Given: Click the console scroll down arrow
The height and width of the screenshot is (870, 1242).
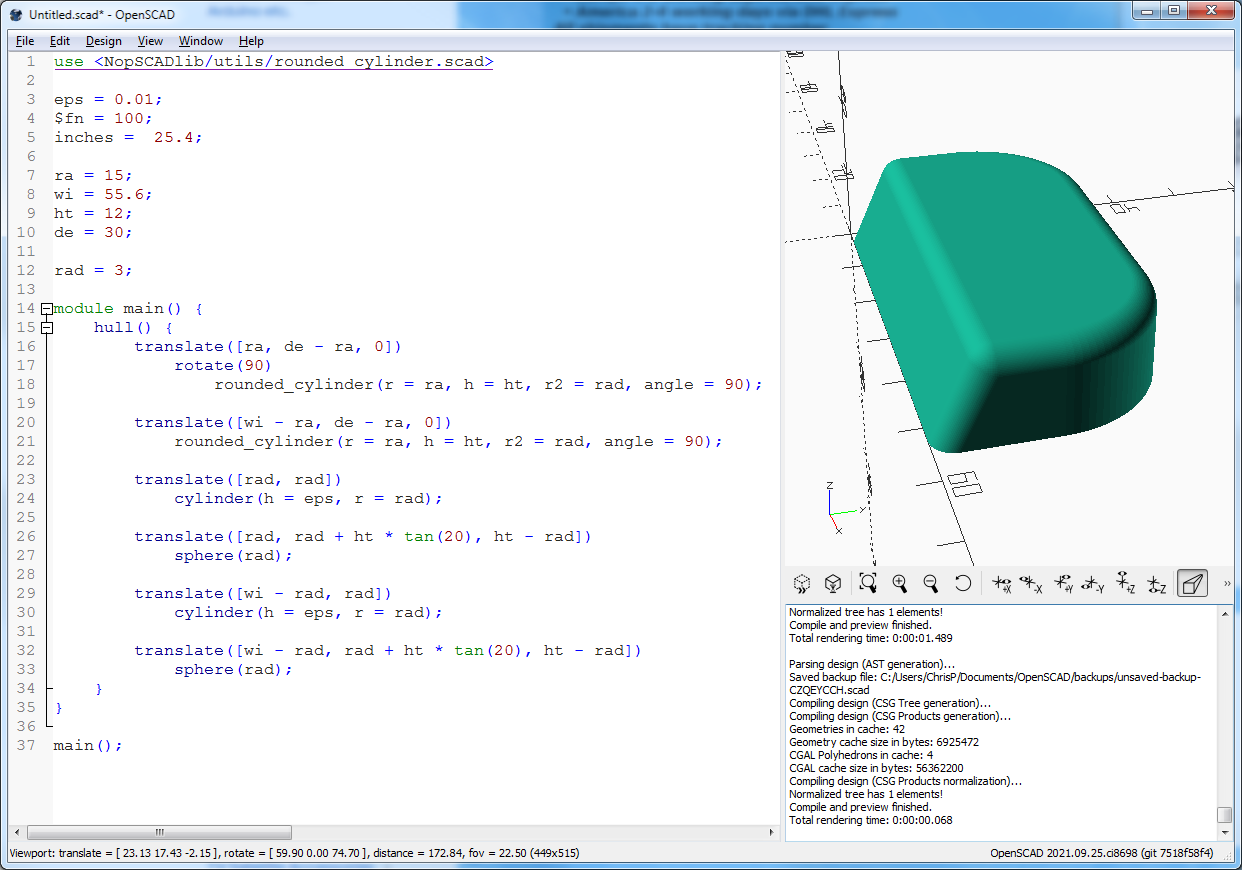Looking at the screenshot, I should pos(1224,834).
